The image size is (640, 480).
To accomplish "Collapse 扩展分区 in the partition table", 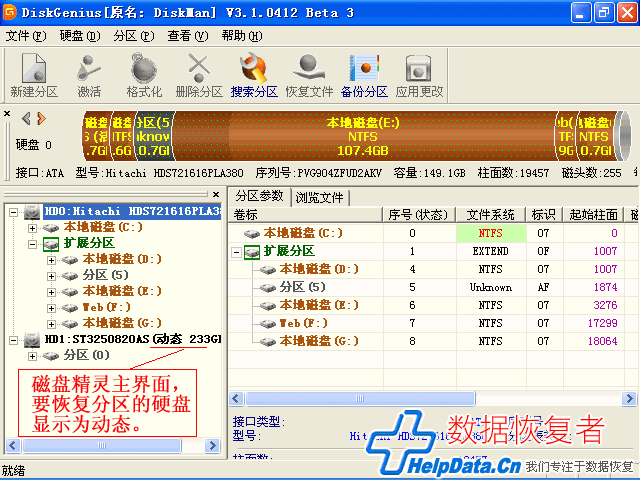I will [x=236, y=252].
